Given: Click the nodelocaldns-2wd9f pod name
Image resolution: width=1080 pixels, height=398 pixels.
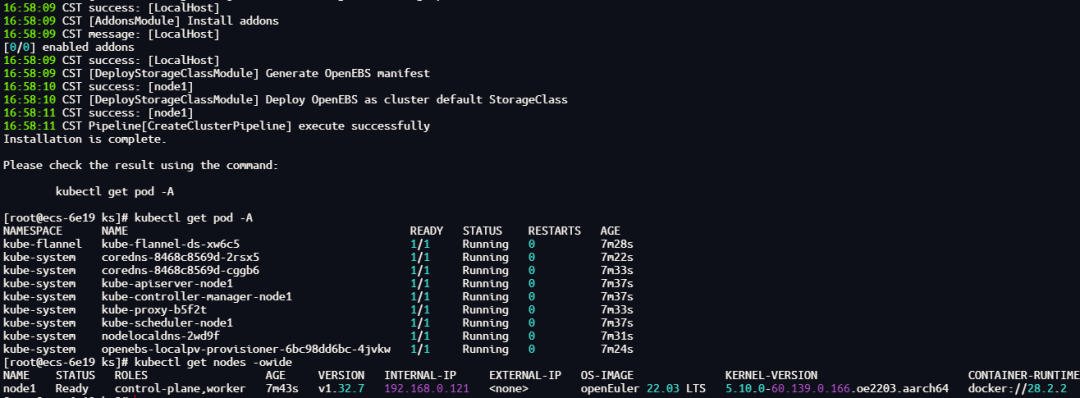Looking at the screenshot, I should coord(160,335).
